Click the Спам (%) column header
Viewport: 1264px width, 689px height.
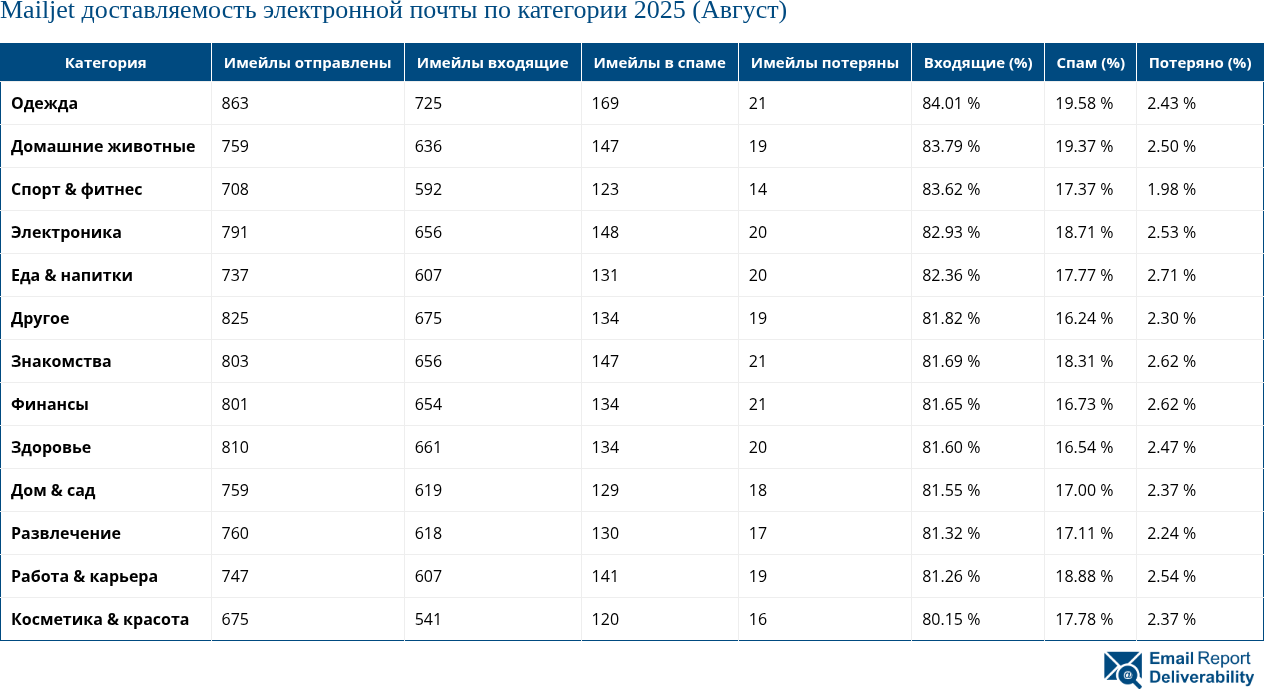point(1090,63)
